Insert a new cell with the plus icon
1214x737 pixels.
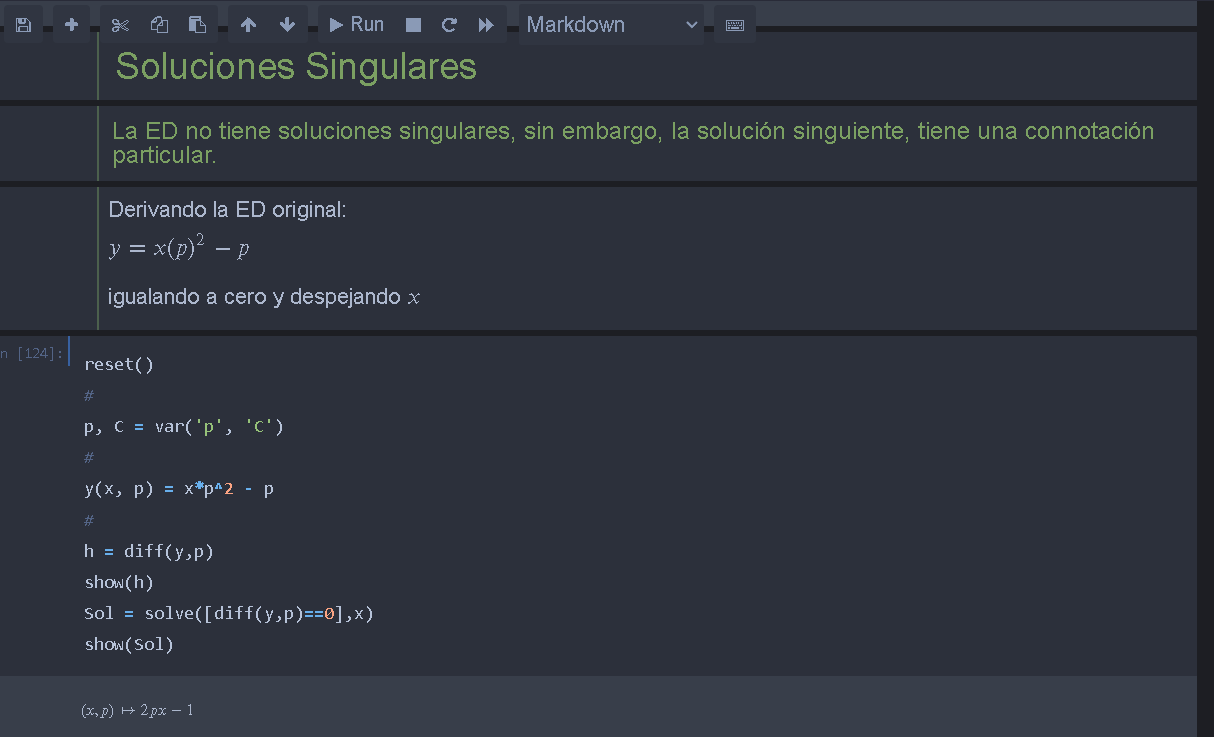pyautogui.click(x=71, y=25)
